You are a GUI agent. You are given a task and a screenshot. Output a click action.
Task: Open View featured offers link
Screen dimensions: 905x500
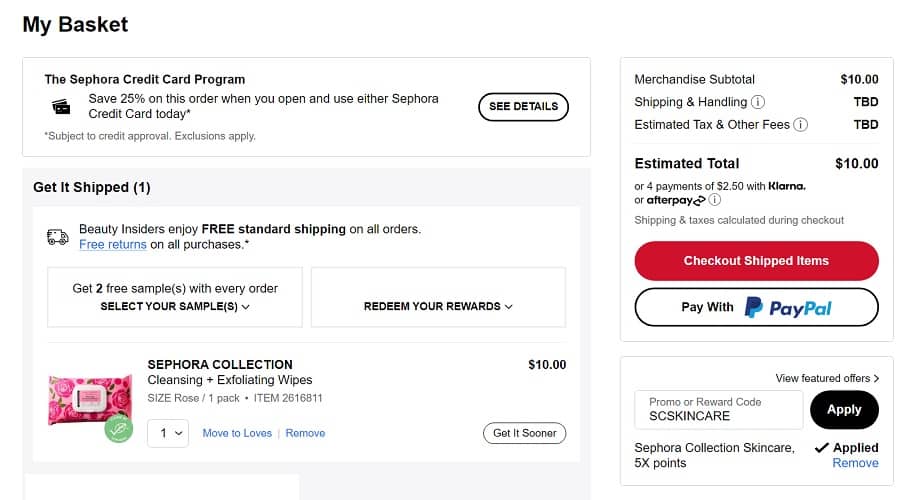827,378
